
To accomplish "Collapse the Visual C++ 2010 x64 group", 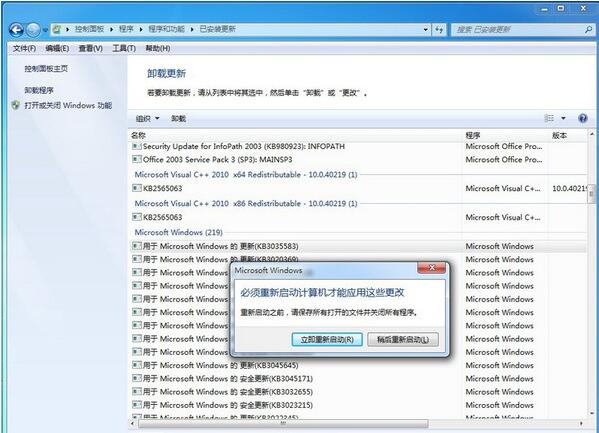I will pos(246,175).
